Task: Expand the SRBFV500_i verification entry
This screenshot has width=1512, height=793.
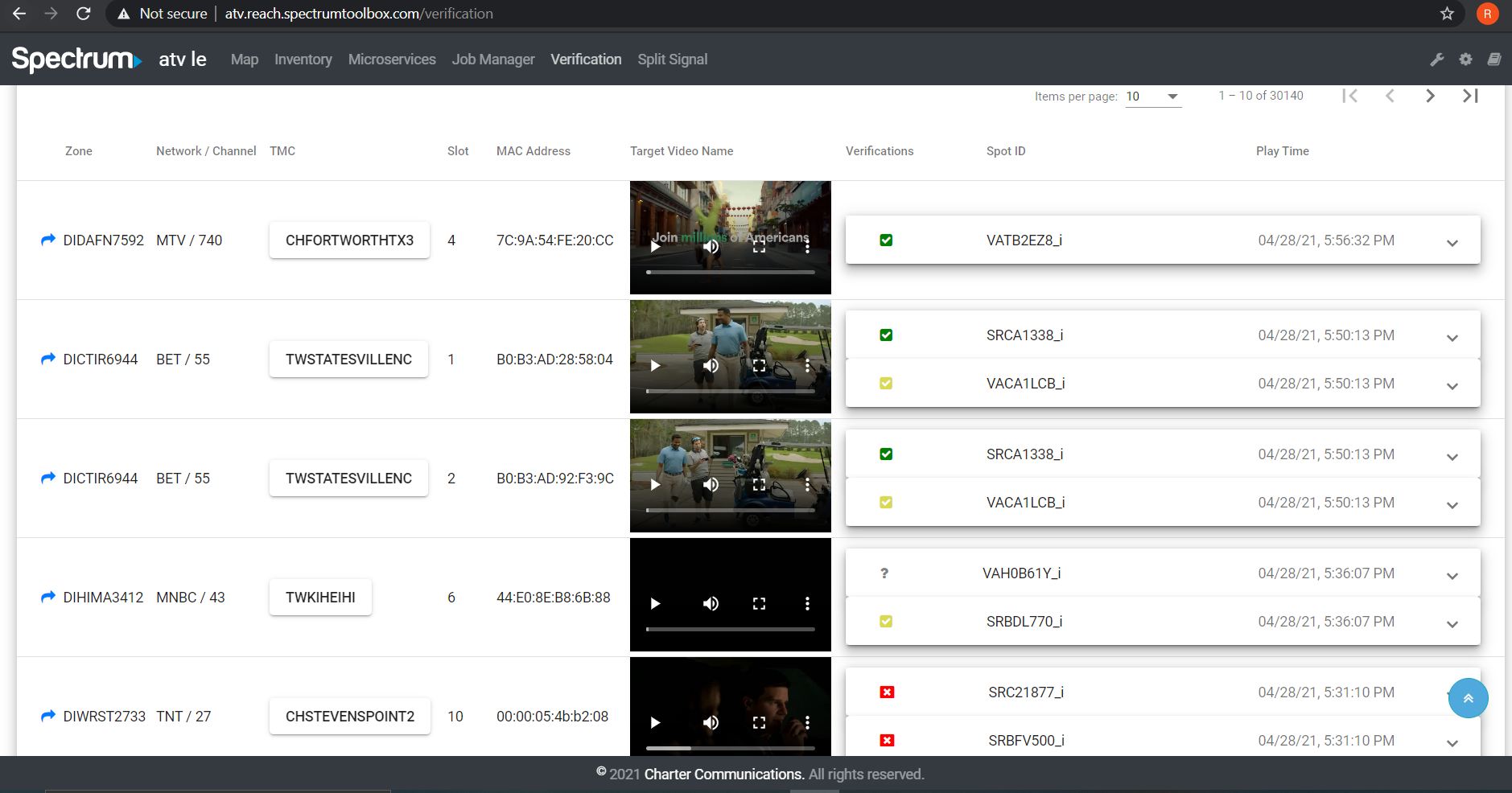Action: tap(1452, 743)
